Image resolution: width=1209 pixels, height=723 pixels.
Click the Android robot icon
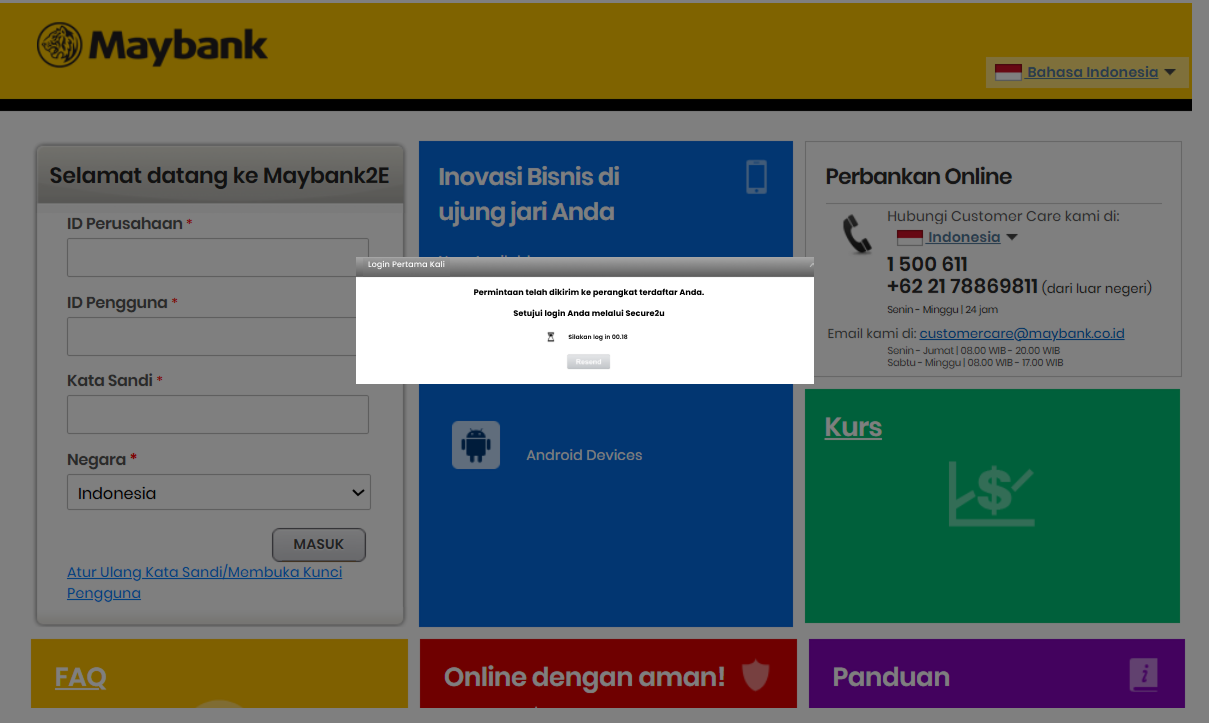coord(476,445)
